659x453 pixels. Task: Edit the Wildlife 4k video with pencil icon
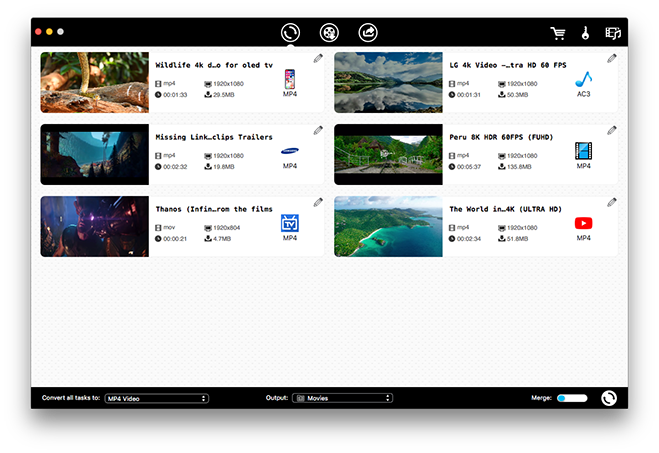[x=318, y=58]
